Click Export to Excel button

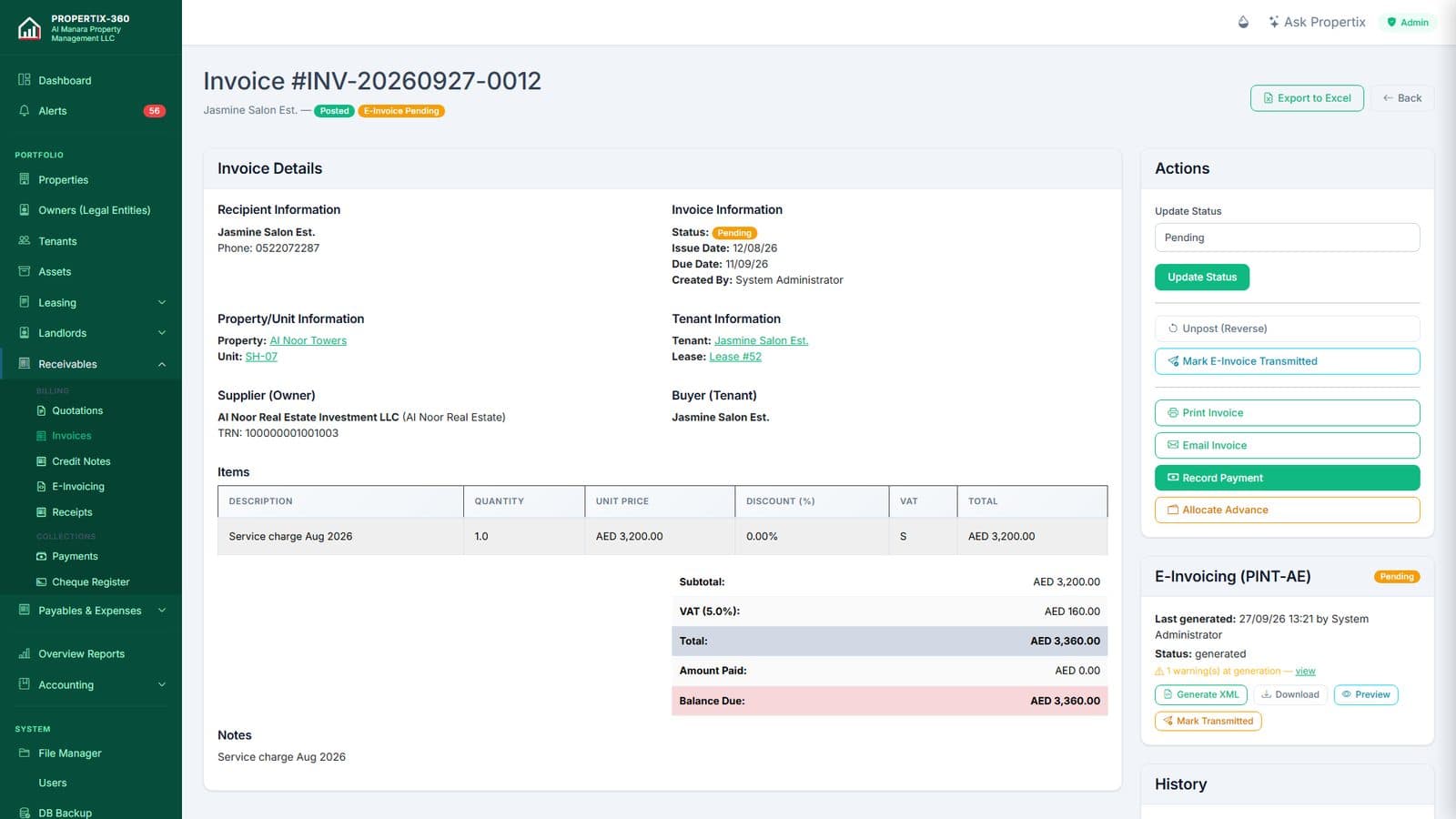1307,98
